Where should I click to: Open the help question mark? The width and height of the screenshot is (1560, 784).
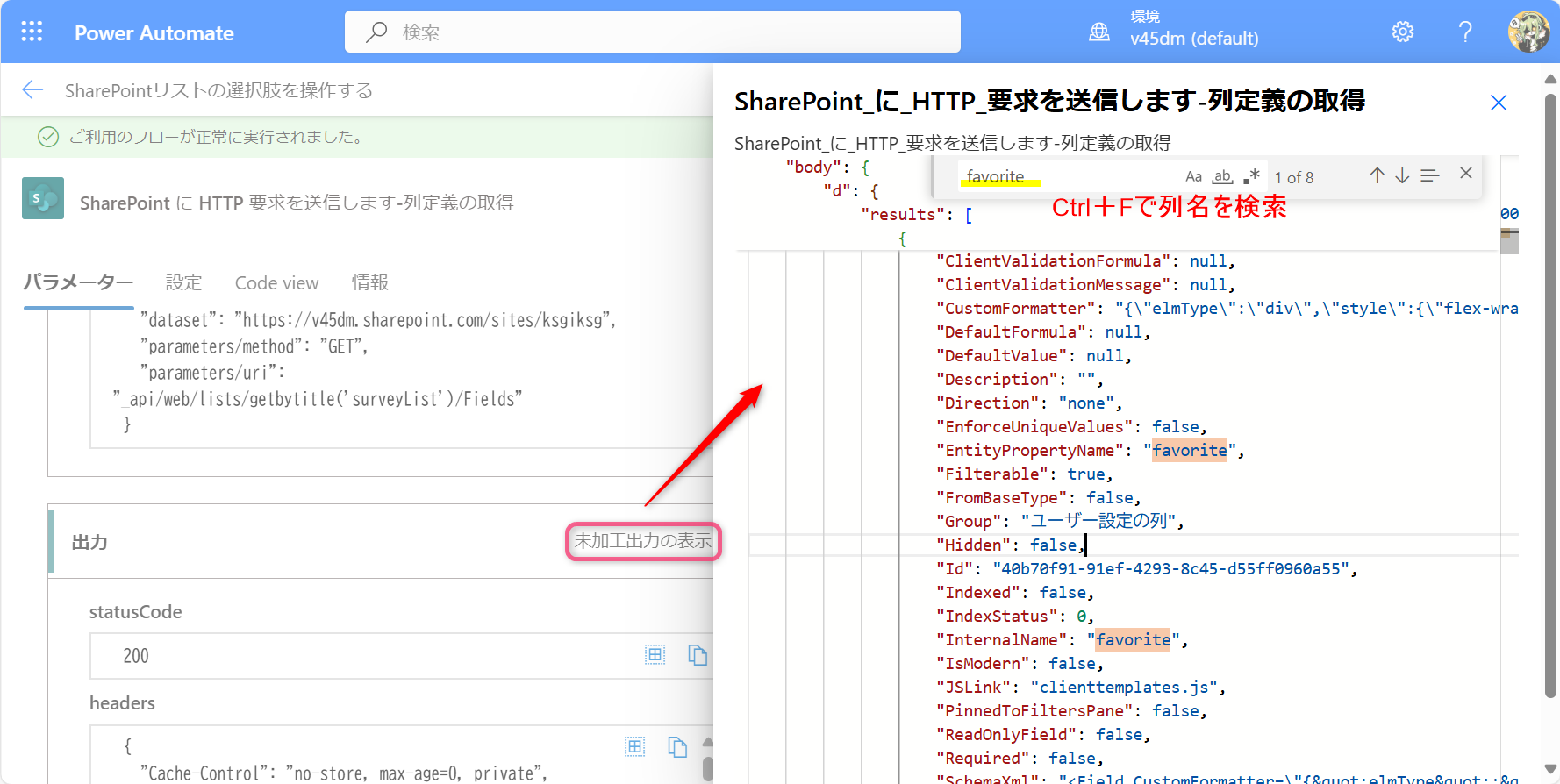click(x=1465, y=32)
